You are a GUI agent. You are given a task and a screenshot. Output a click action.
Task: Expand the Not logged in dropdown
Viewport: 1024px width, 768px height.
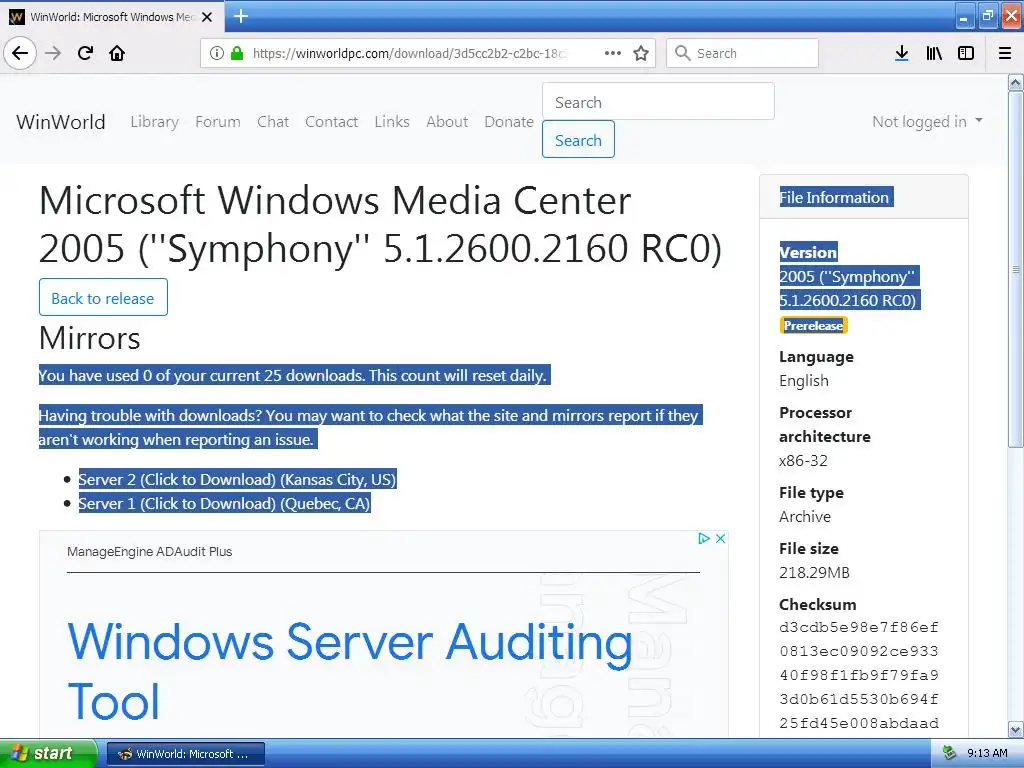[927, 121]
